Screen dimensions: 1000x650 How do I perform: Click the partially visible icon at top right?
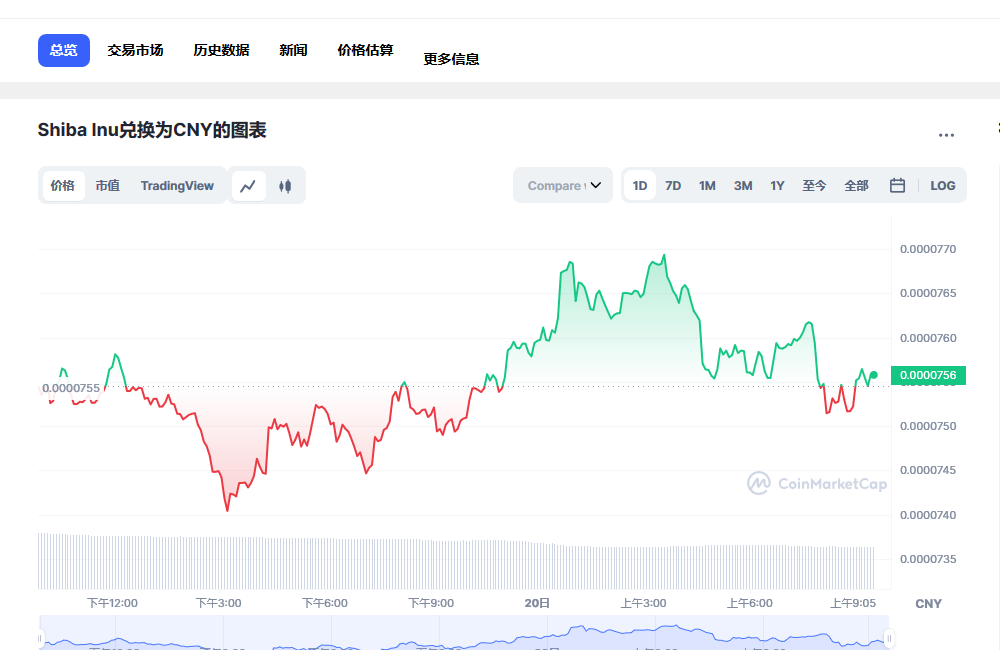pos(996,129)
